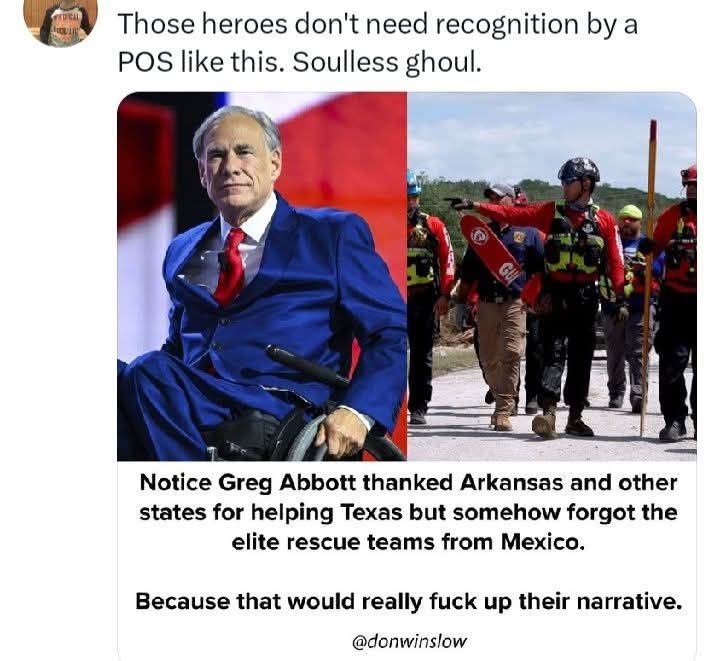Click the black helmet of the pointing rescuer
The image size is (720, 661).
(579, 169)
